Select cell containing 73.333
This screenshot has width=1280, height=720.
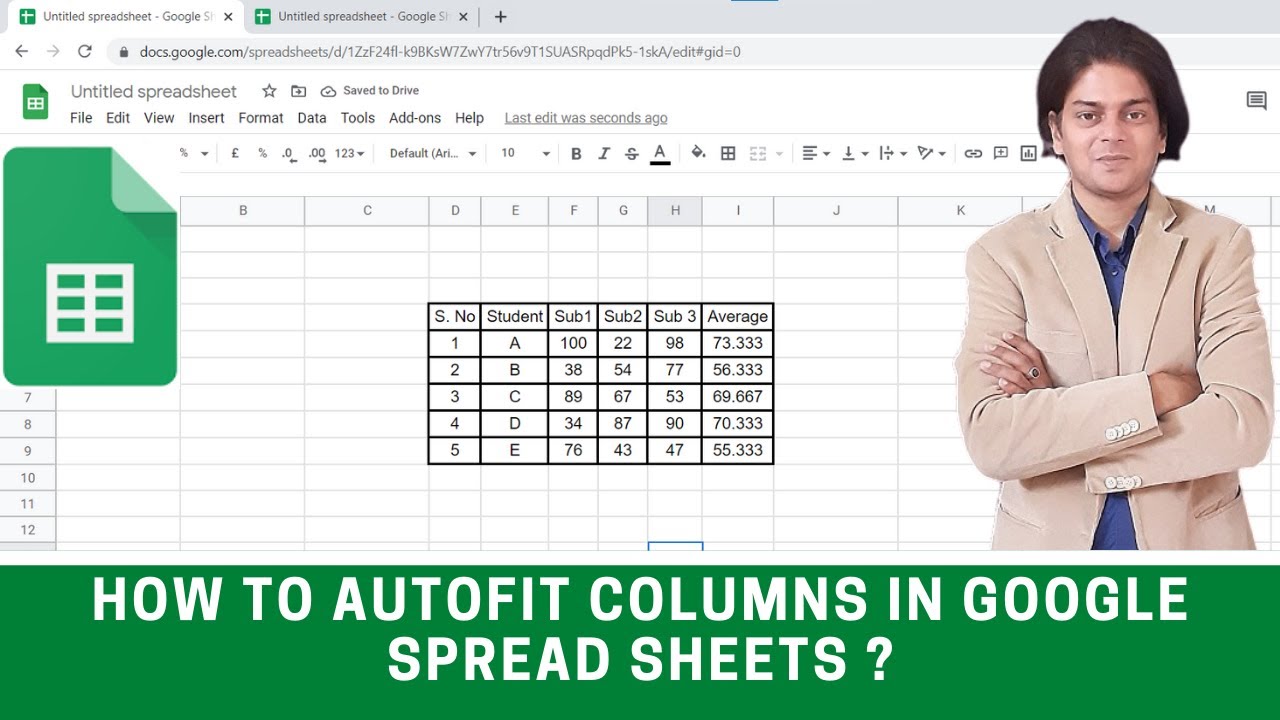(x=738, y=343)
